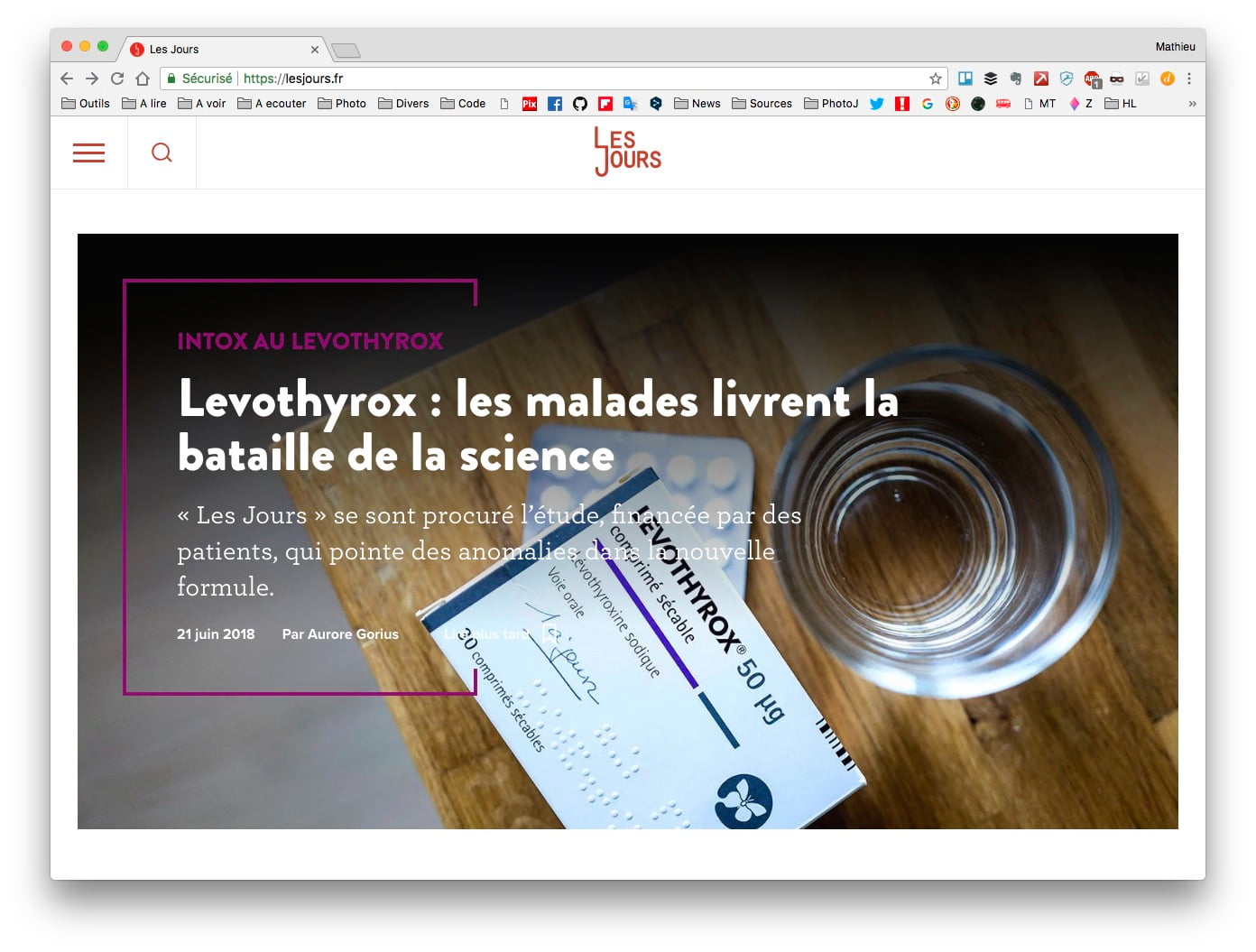Open the browser home page
Screen dimensions: 1256x952
(143, 79)
